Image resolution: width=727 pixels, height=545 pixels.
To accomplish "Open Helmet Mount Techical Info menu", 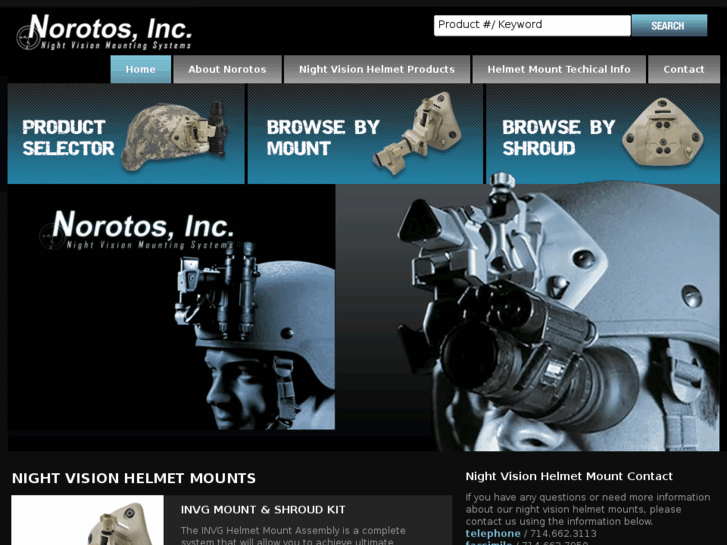I will [x=559, y=69].
